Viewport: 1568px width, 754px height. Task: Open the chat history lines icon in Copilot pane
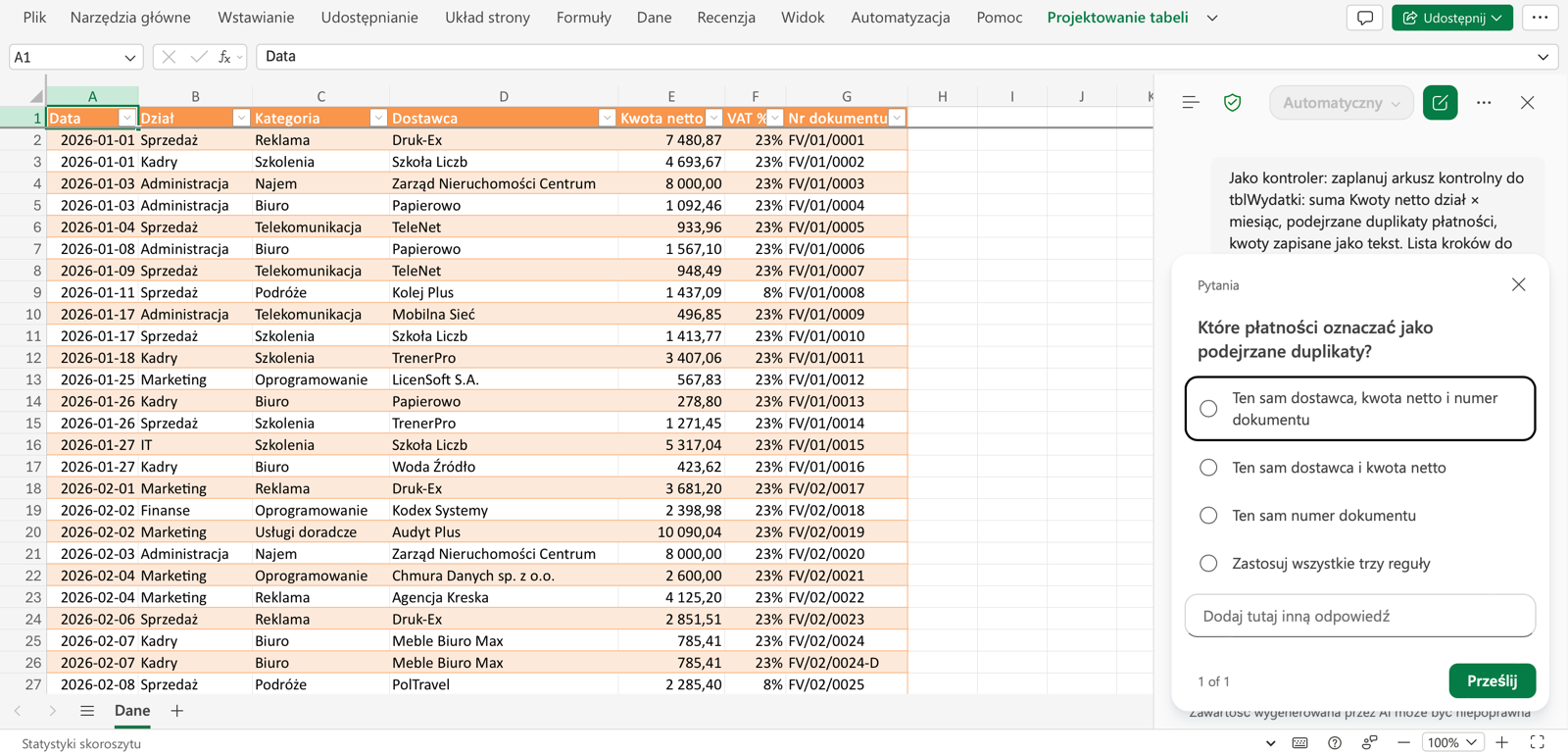[x=1191, y=103]
